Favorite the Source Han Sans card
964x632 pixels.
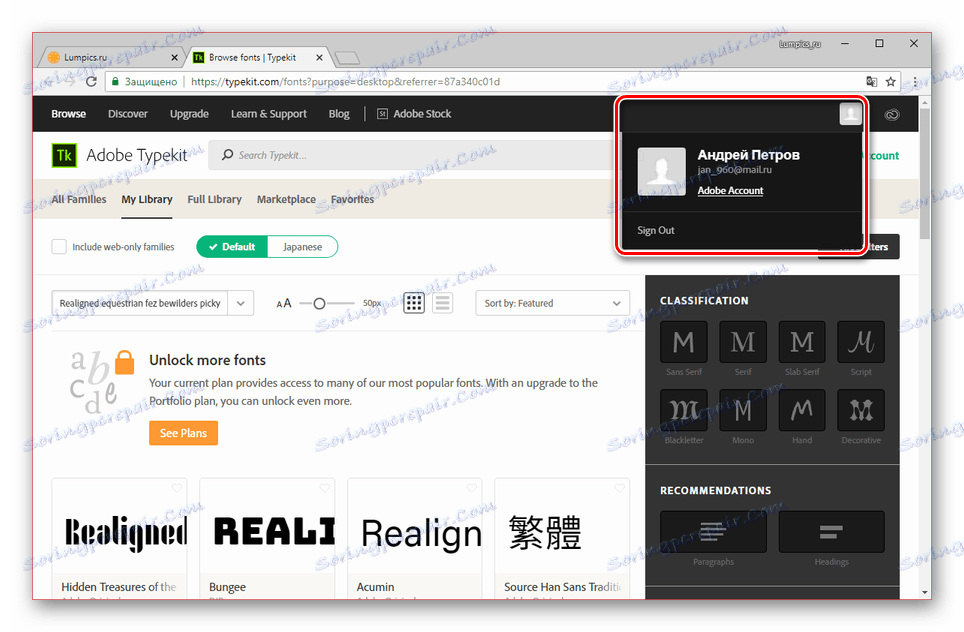[619, 488]
